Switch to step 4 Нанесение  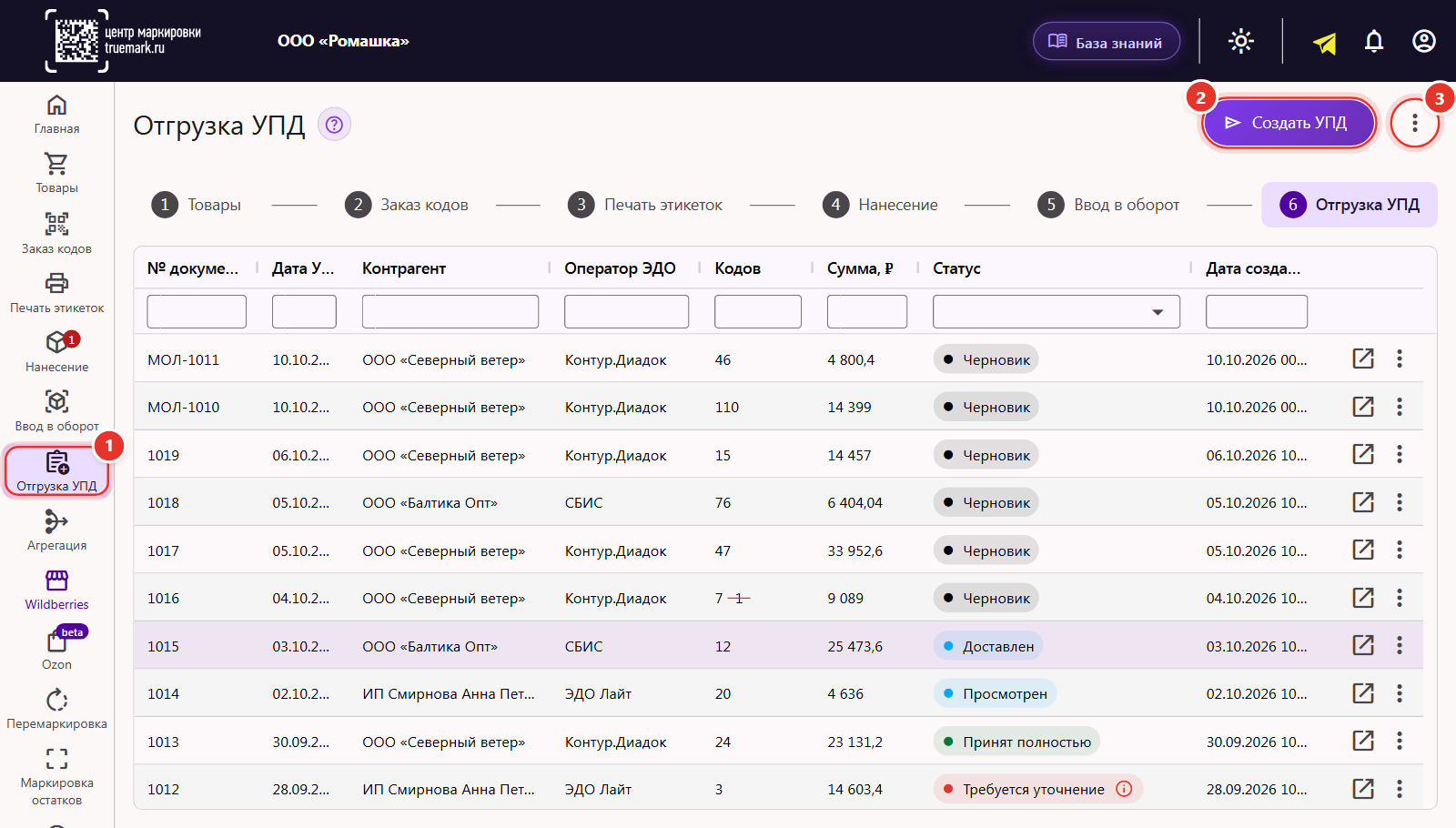pos(880,205)
